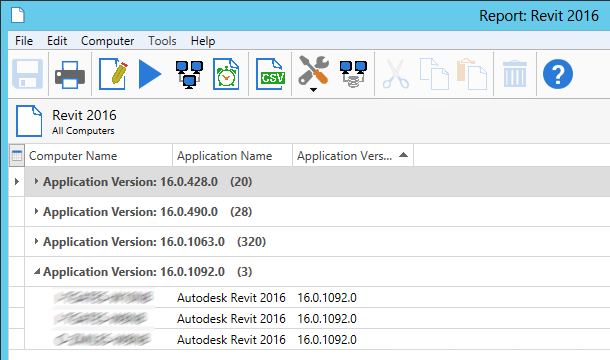Copy with the two pages icon
Viewport: 610px width, 360px height.
434,74
